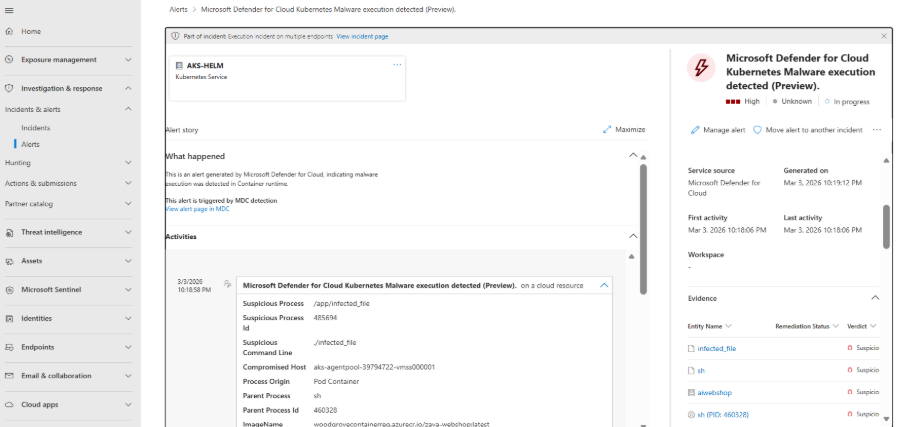Click the Home icon in sidebar
901x427 pixels.
[x=9, y=32]
